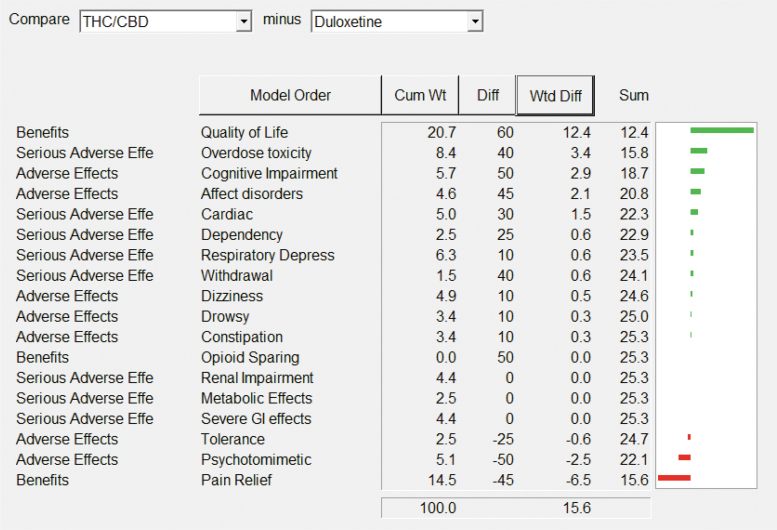This screenshot has height=530, width=777.
Task: Click the Sum value 22.1
Action: pos(634,460)
